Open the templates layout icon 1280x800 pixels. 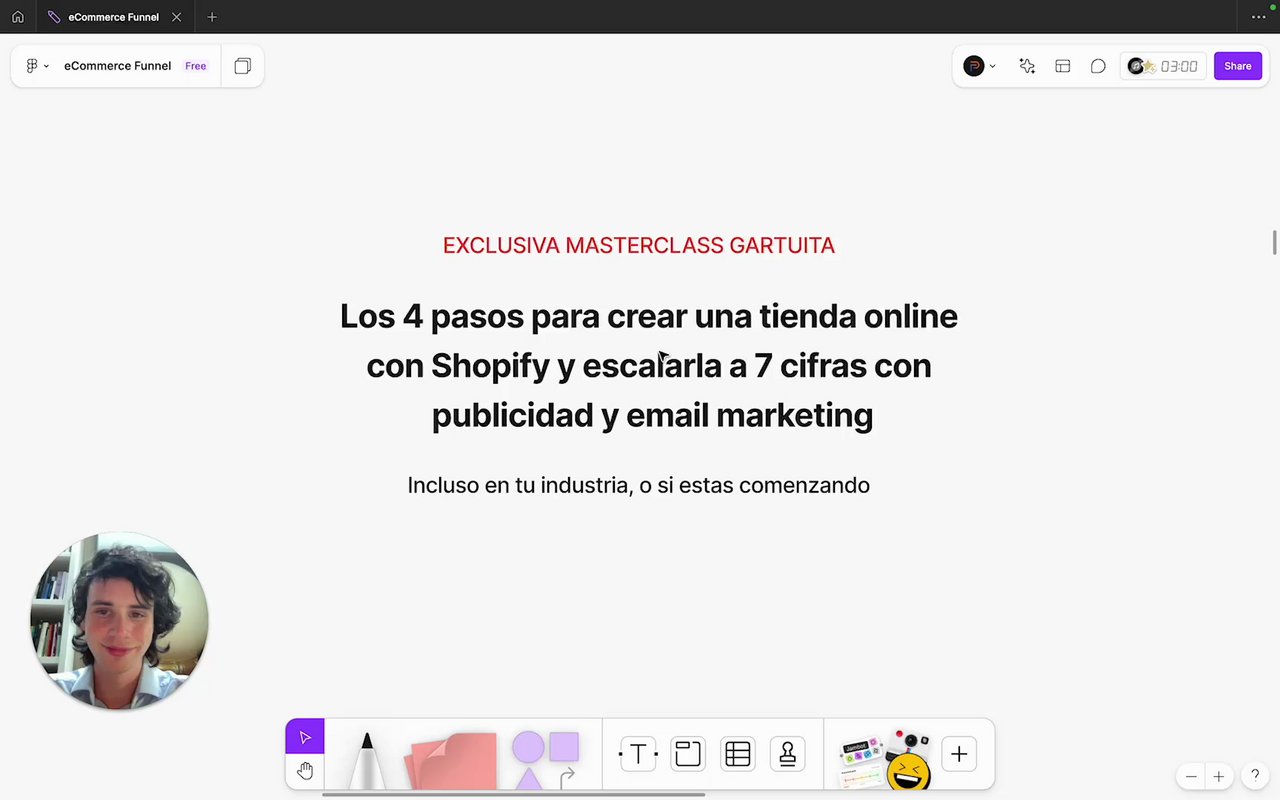(x=1063, y=66)
